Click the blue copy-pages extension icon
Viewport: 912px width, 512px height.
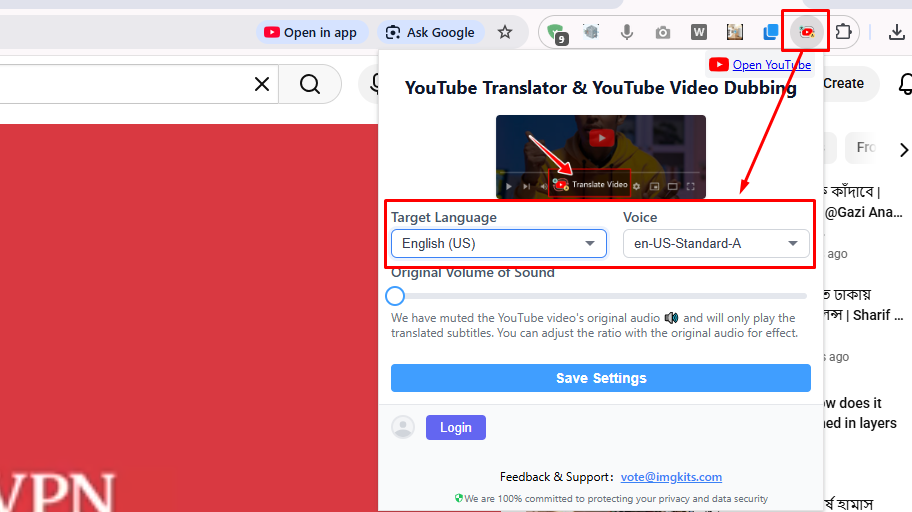pyautogui.click(x=771, y=33)
